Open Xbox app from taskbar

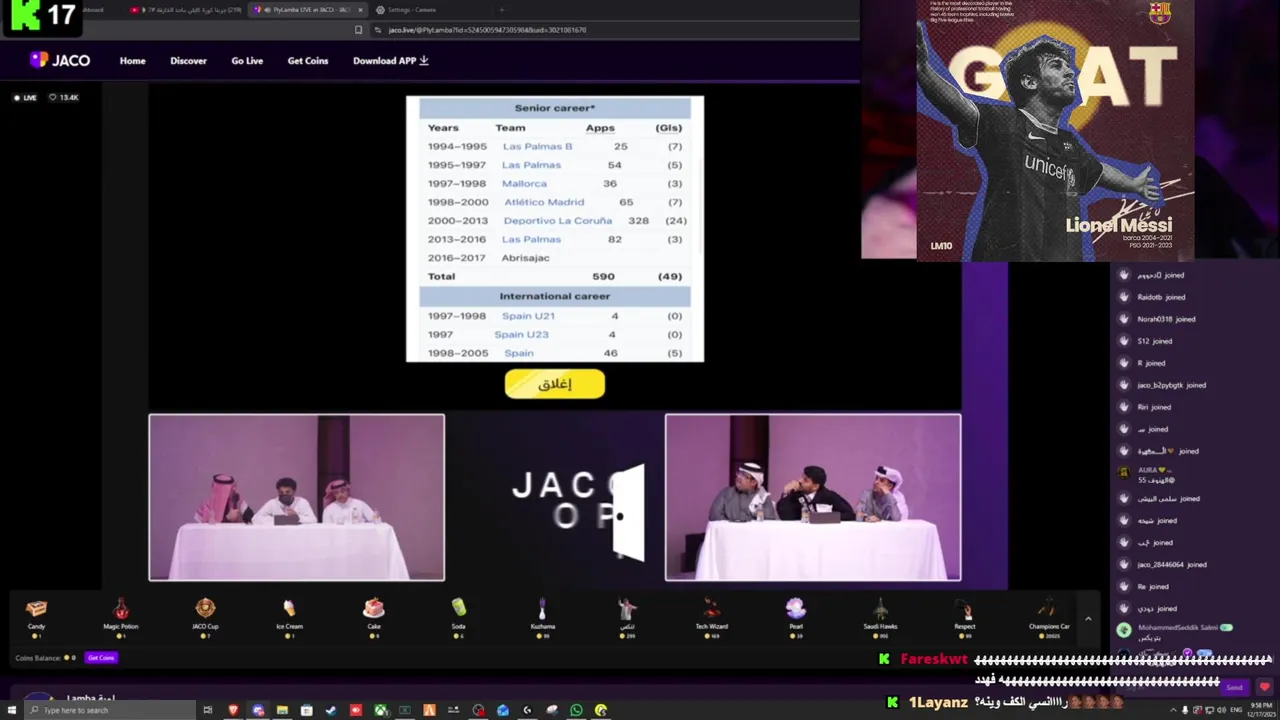380,710
